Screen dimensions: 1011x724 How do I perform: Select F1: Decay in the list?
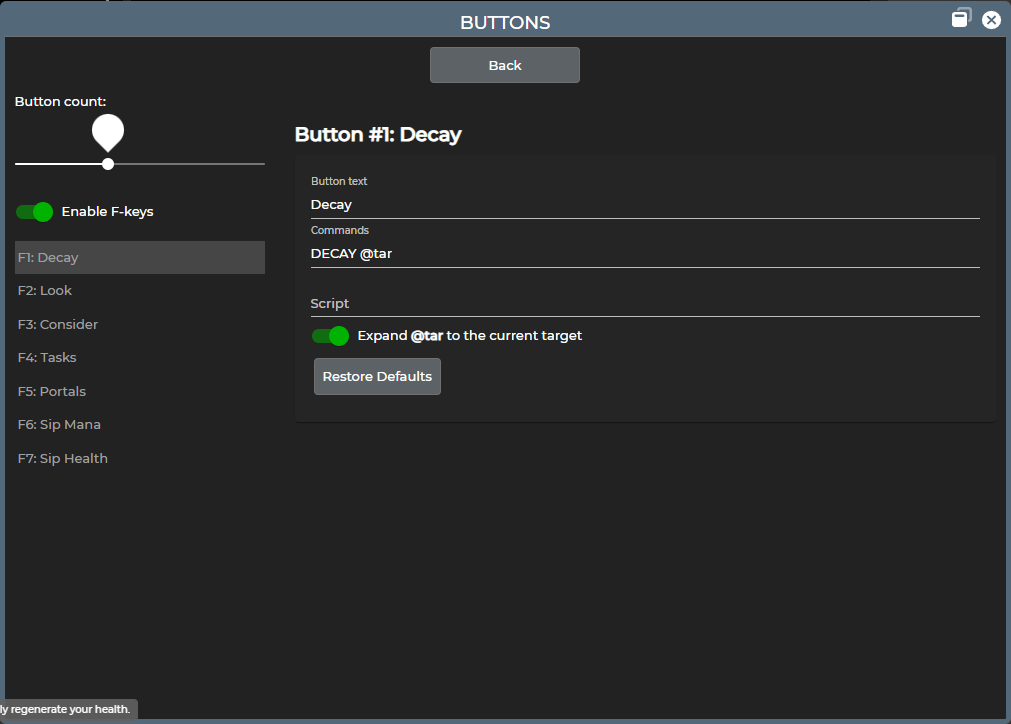[140, 258]
